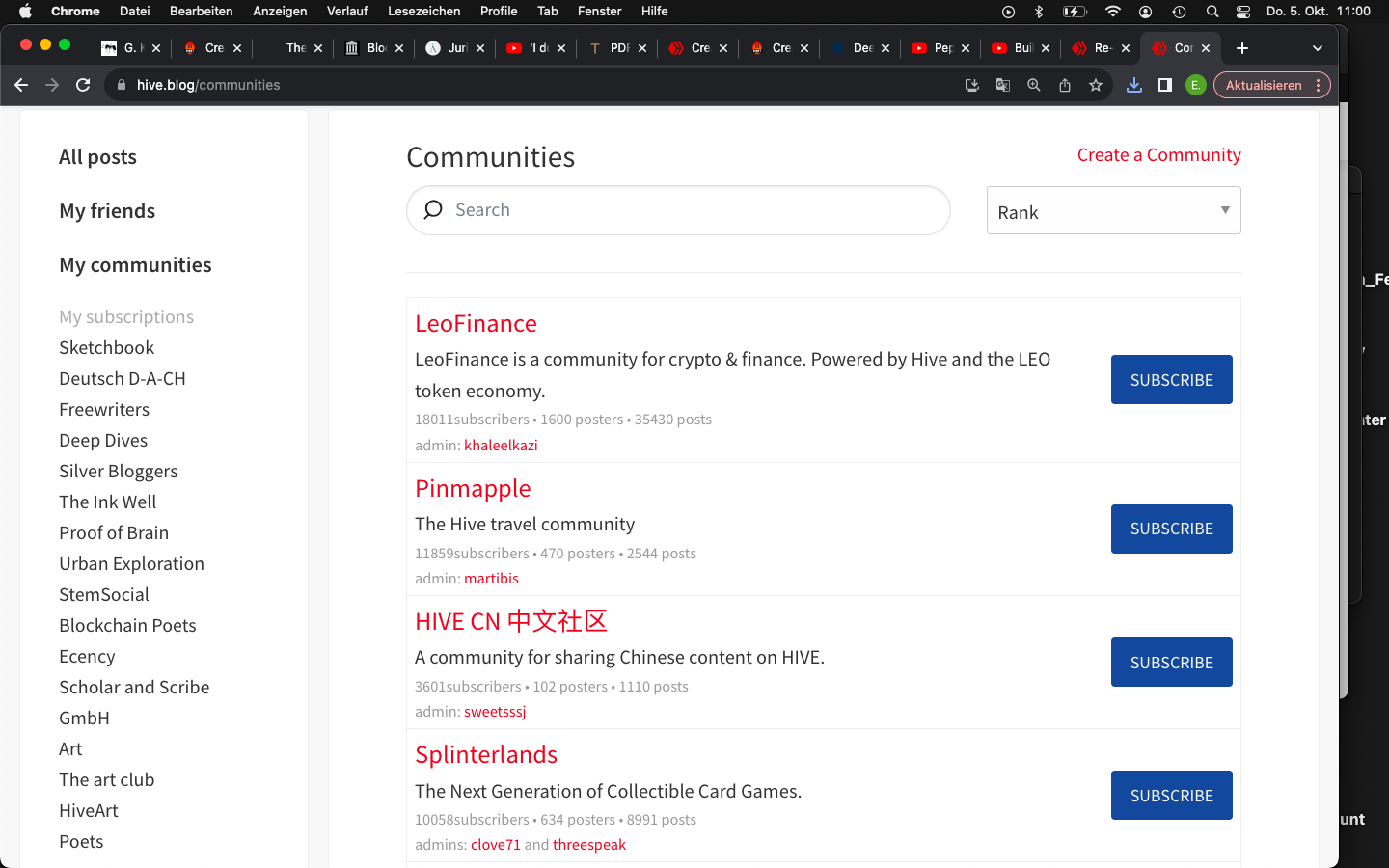Go back with the browser back arrow

[21, 85]
